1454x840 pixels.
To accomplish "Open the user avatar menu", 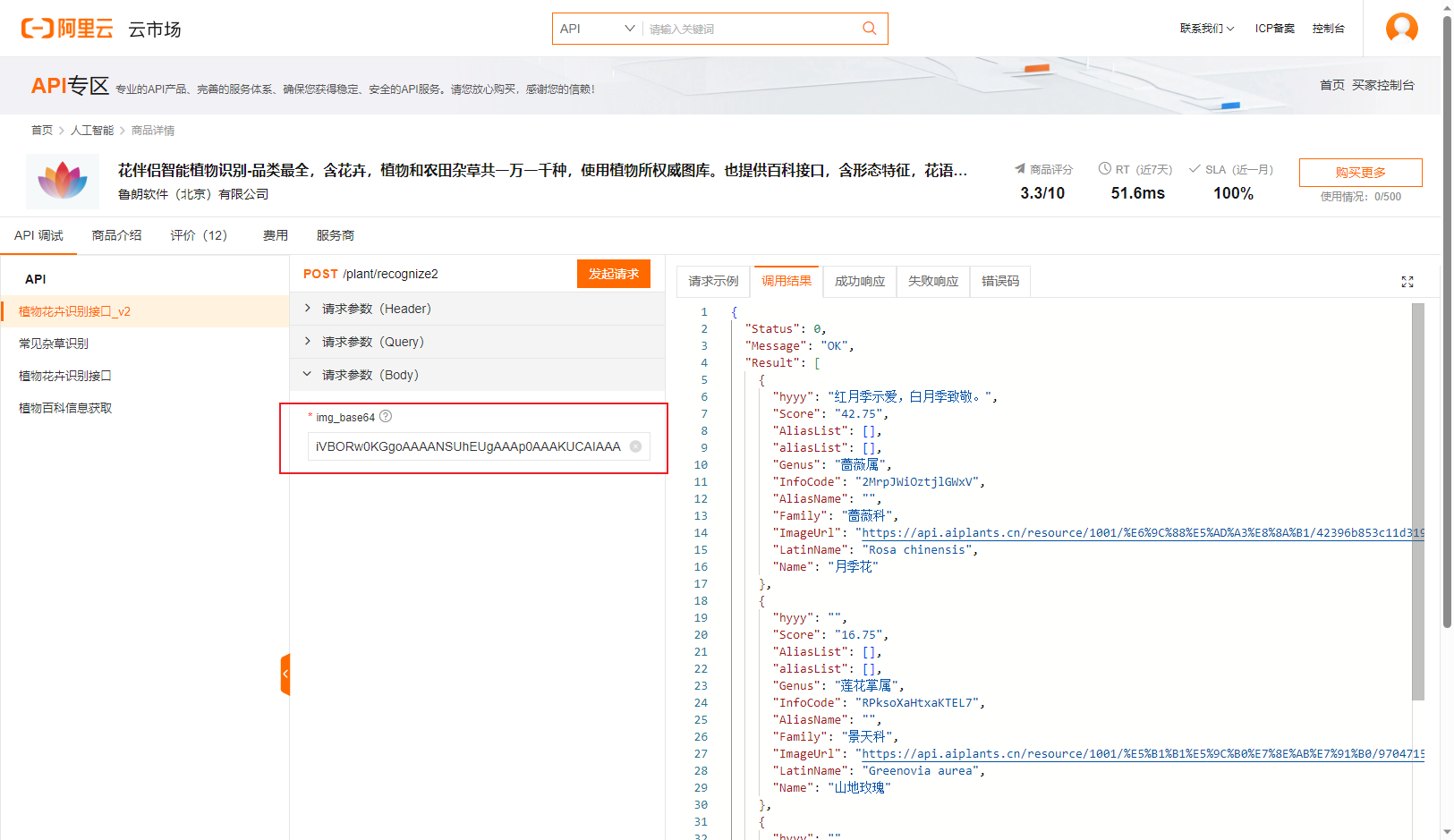I will click(x=1401, y=29).
